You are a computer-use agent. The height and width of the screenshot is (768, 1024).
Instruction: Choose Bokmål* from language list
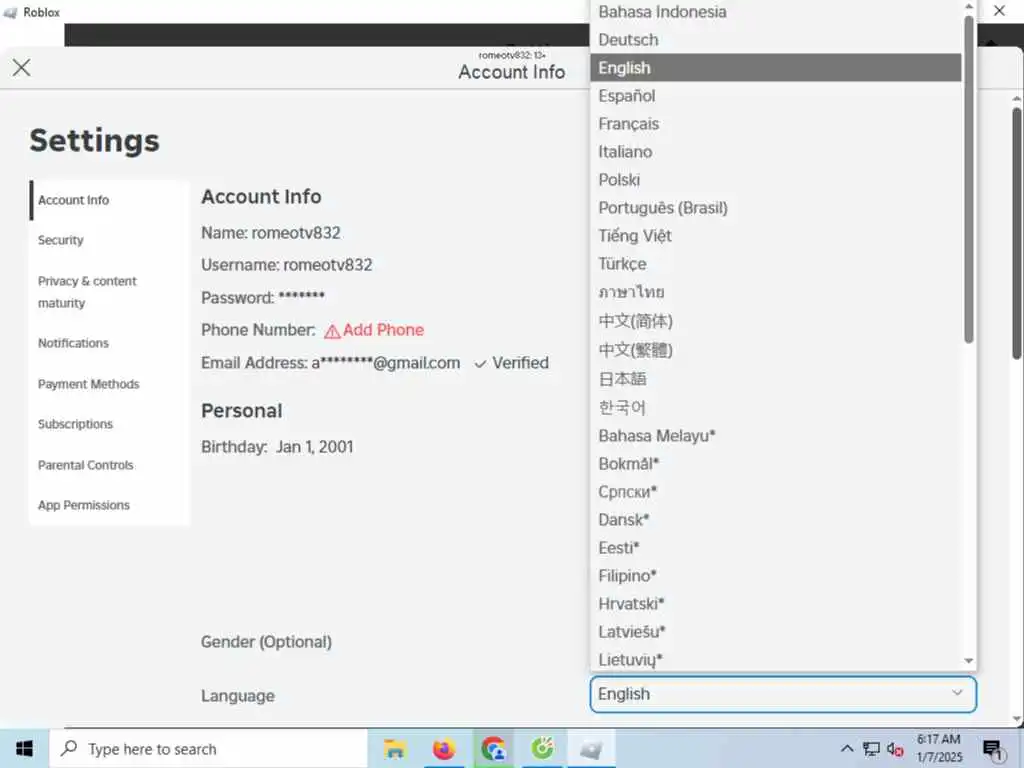[775, 464]
